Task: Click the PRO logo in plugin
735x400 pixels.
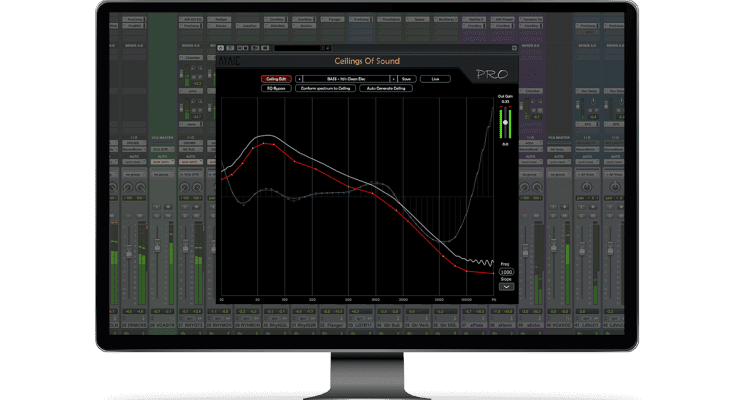Action: pos(493,75)
